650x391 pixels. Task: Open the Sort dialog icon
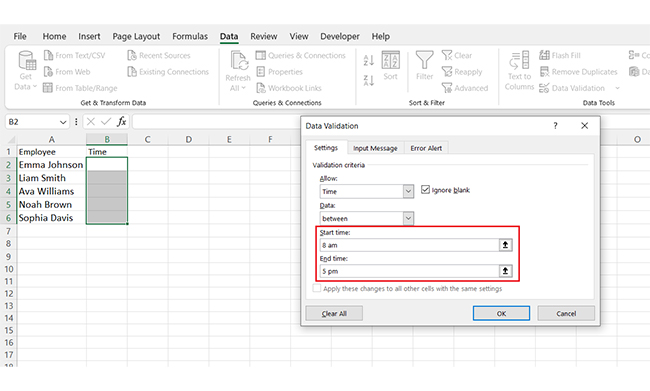(390, 60)
